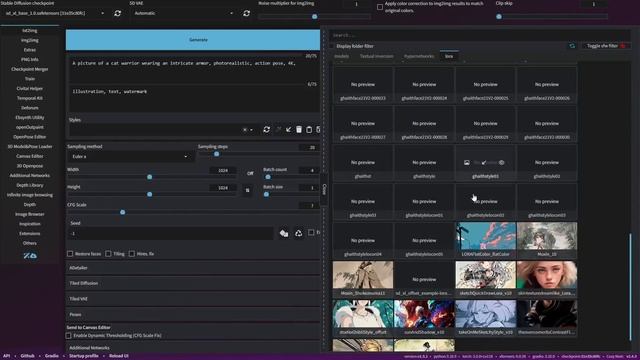Adjust the Batch count slider
This screenshot has height=360, width=640.
pos(291,177)
